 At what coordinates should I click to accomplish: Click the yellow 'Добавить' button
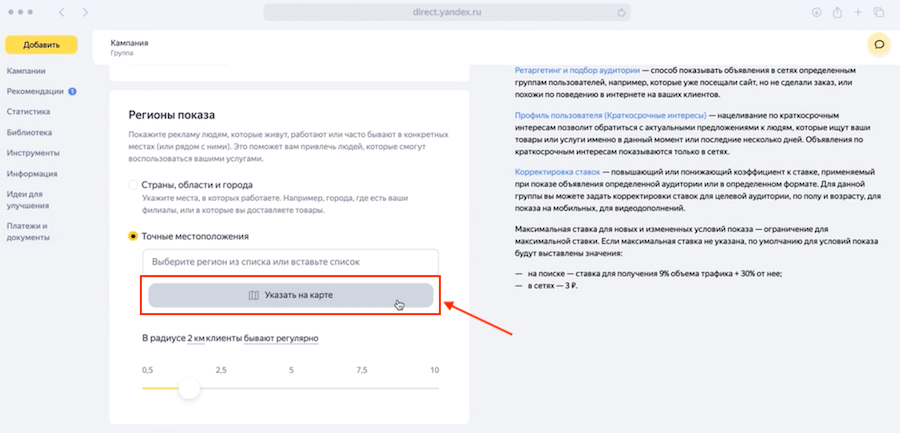coord(40,45)
